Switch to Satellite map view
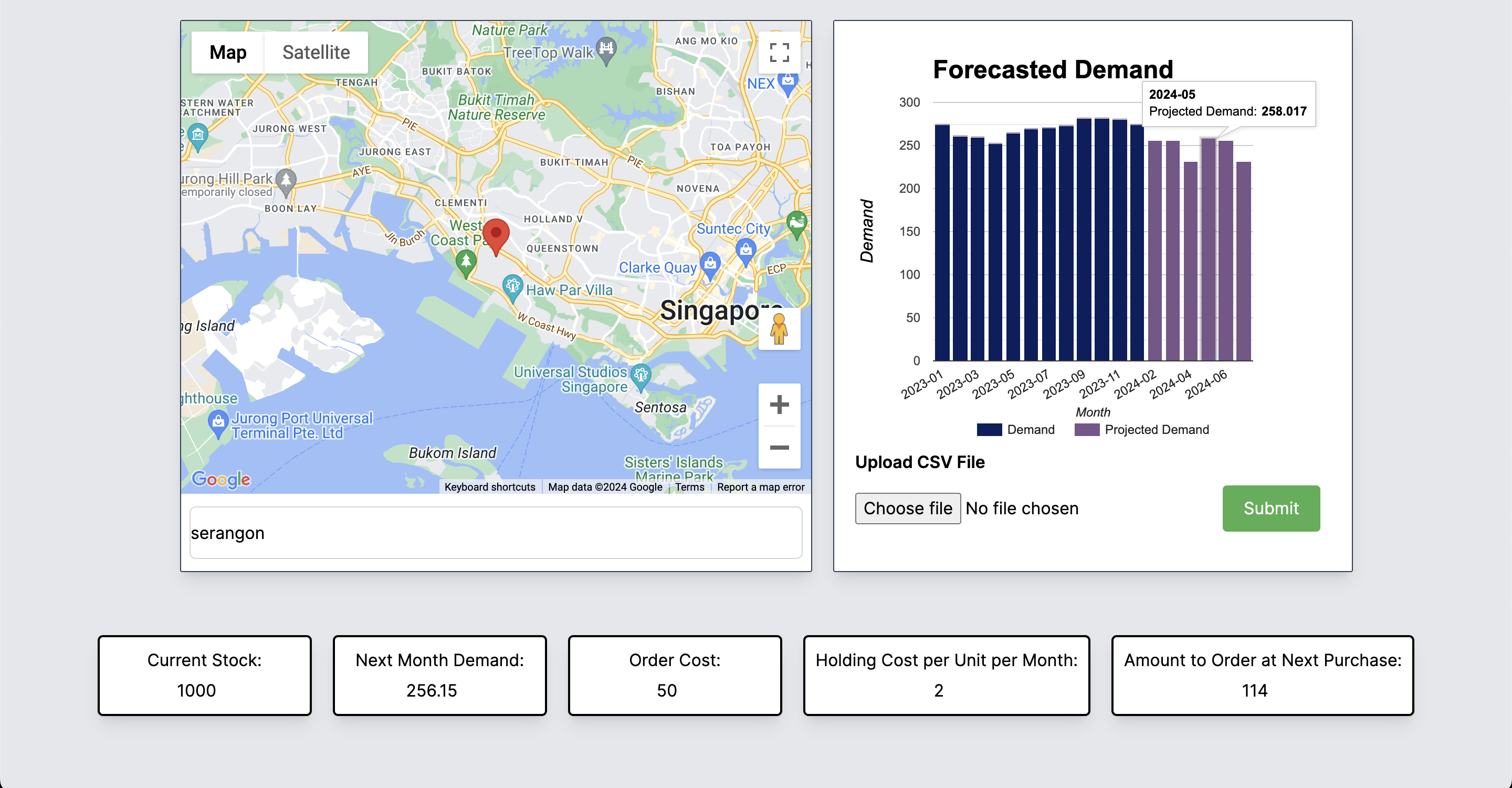1512x788 pixels. [x=316, y=52]
